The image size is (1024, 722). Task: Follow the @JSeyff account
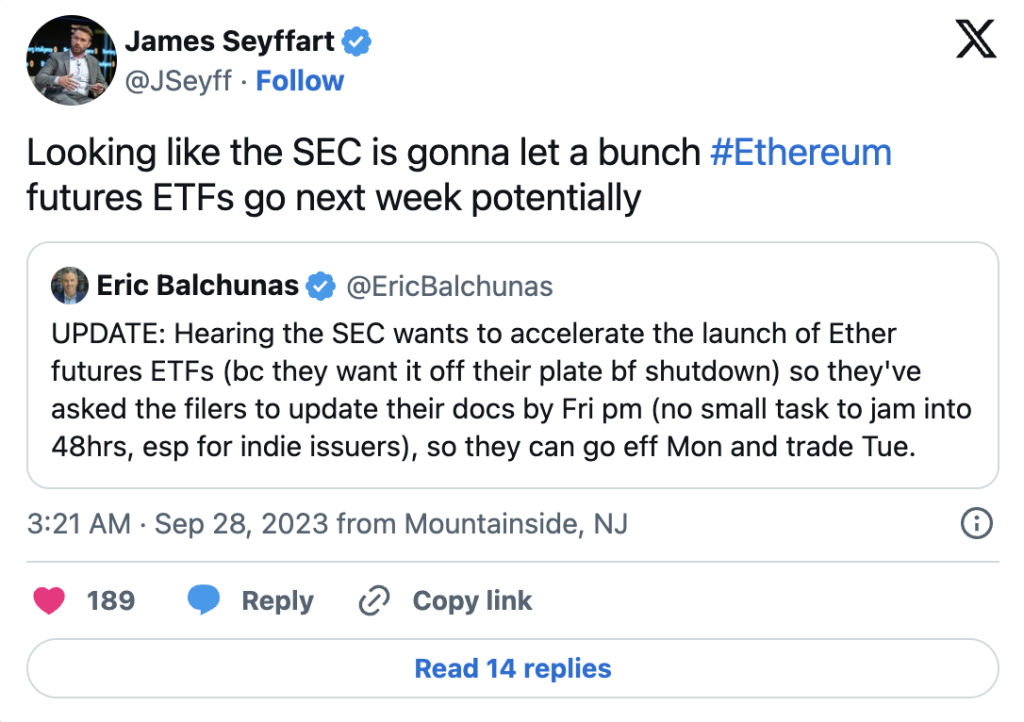tap(299, 81)
